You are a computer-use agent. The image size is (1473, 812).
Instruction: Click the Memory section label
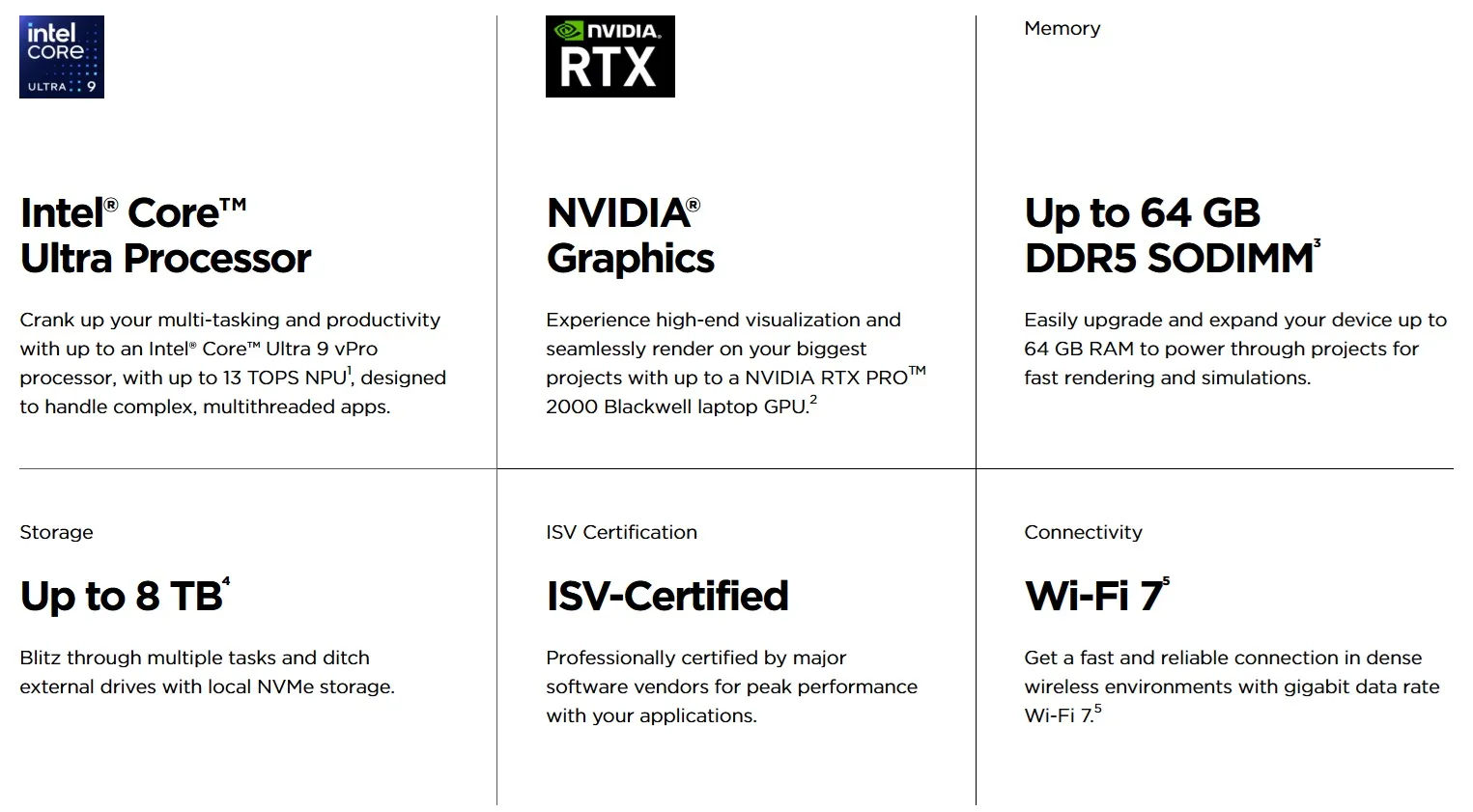pyautogui.click(x=1062, y=28)
